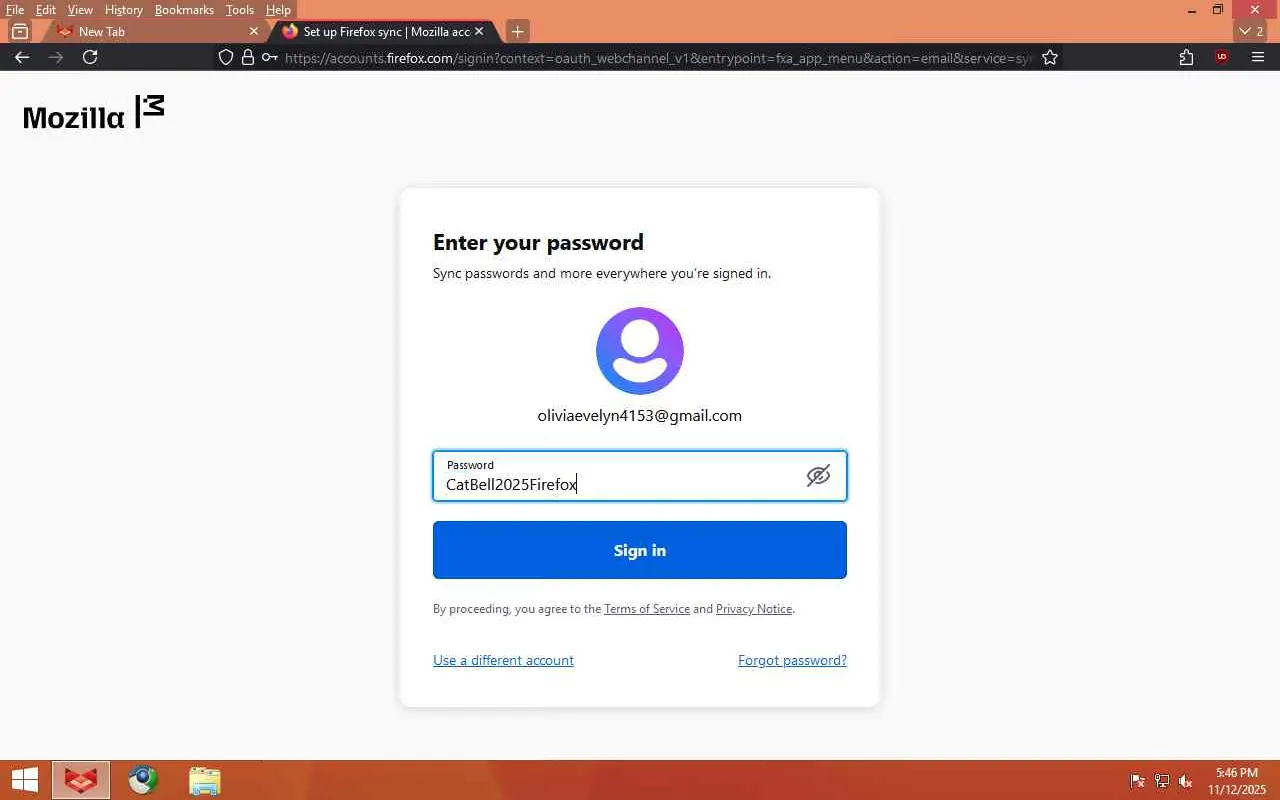Click the Mozilla logo

(x=93, y=113)
